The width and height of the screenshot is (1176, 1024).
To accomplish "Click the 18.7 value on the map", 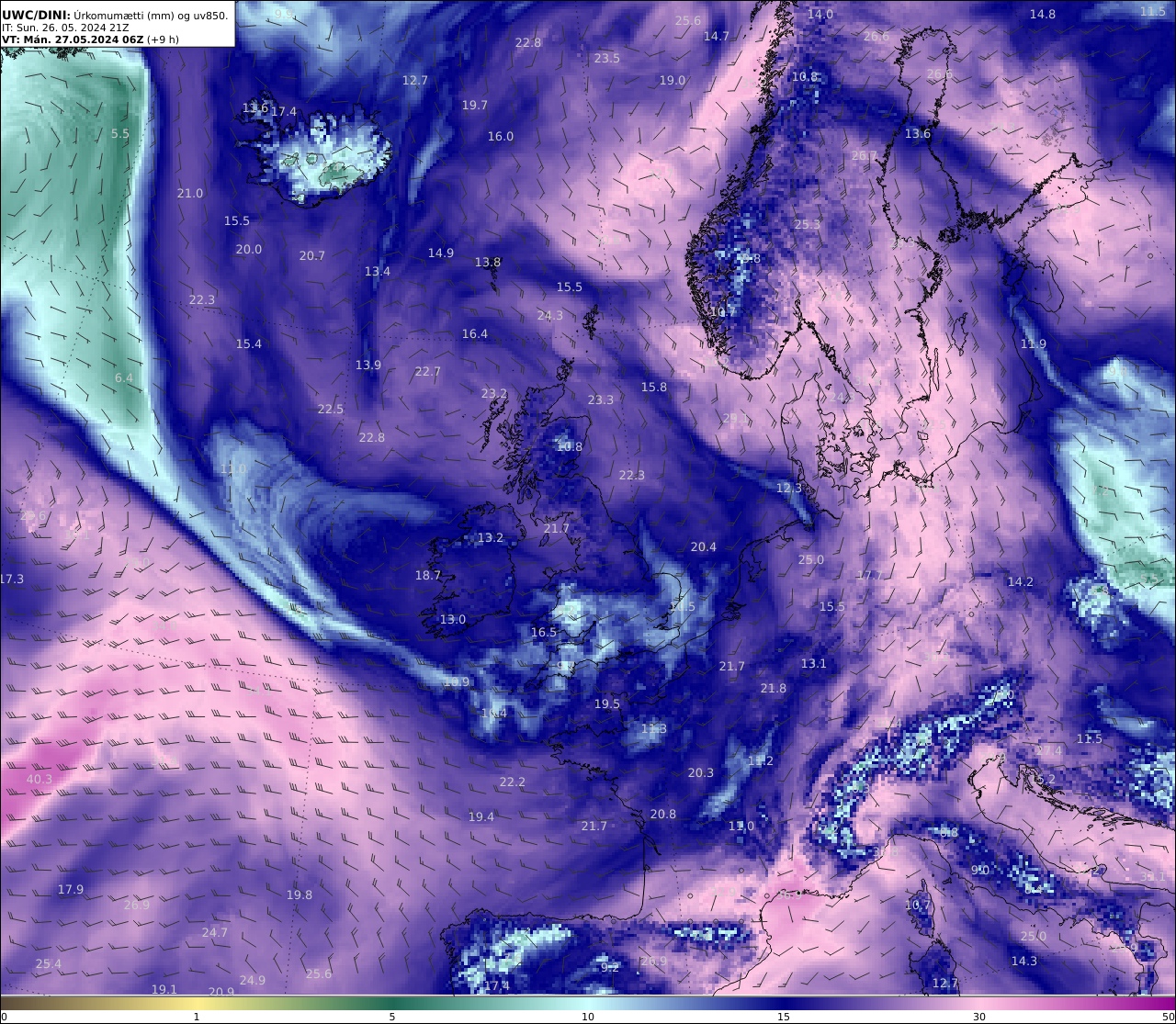I will (427, 575).
